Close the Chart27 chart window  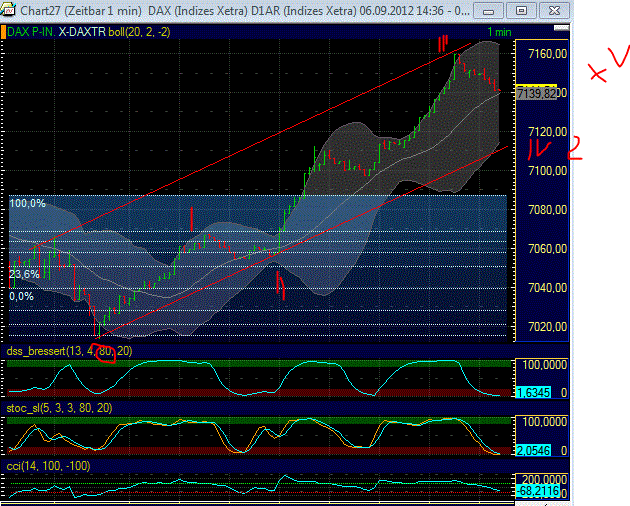(x=554, y=11)
